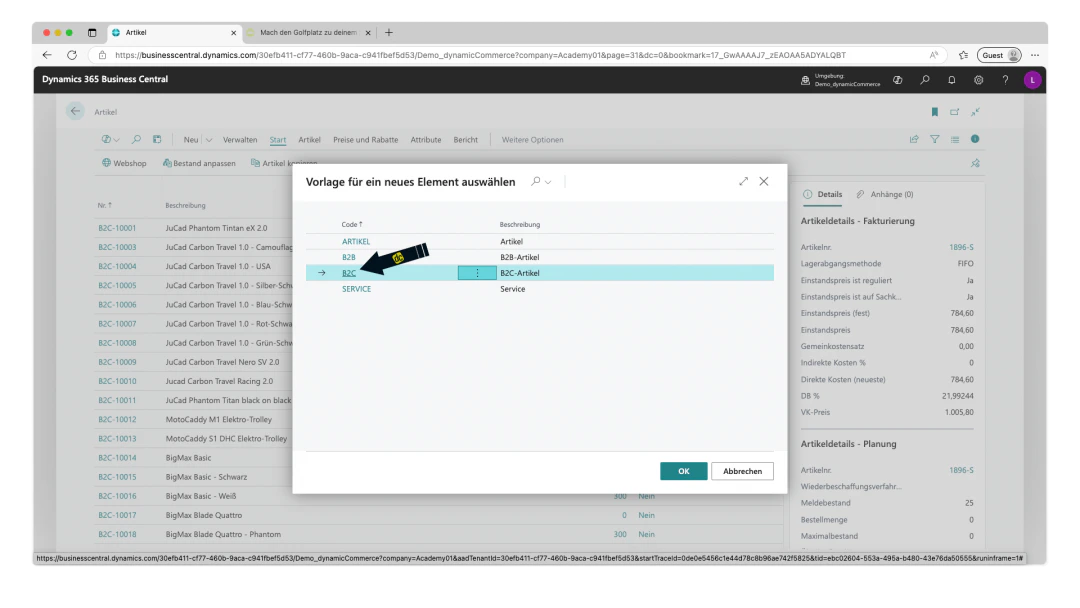Close the Vorlage dialog
This screenshot has height=608, width=1080.
pos(764,181)
